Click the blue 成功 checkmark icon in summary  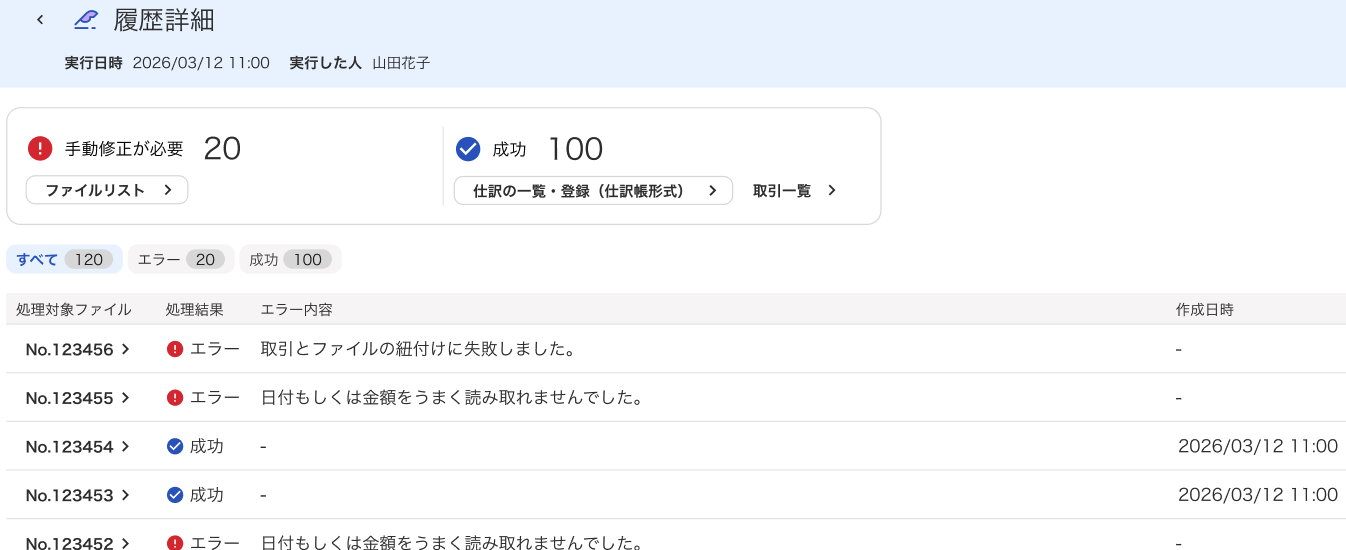(468, 149)
